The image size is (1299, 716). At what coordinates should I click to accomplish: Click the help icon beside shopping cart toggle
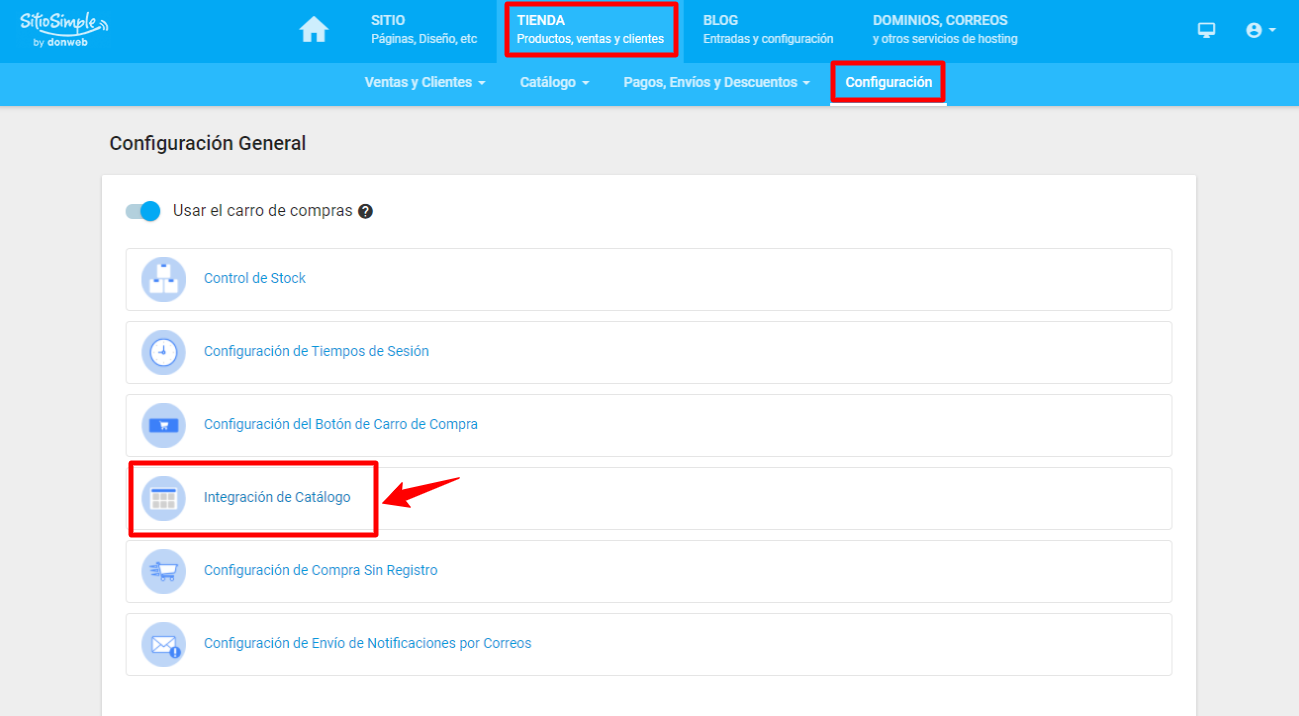tap(366, 212)
